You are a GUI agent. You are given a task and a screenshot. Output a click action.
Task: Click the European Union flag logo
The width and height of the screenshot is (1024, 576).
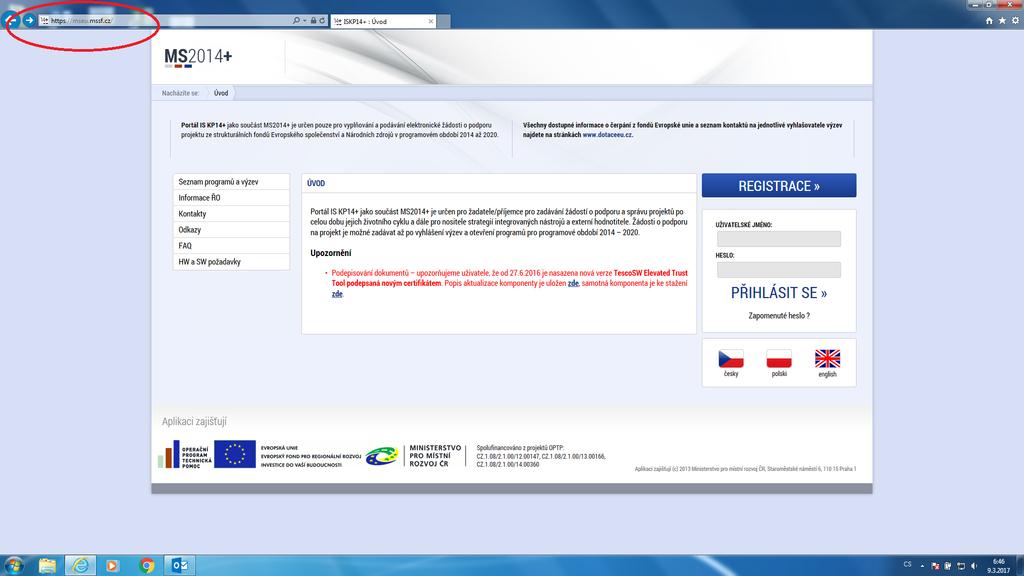tap(234, 455)
